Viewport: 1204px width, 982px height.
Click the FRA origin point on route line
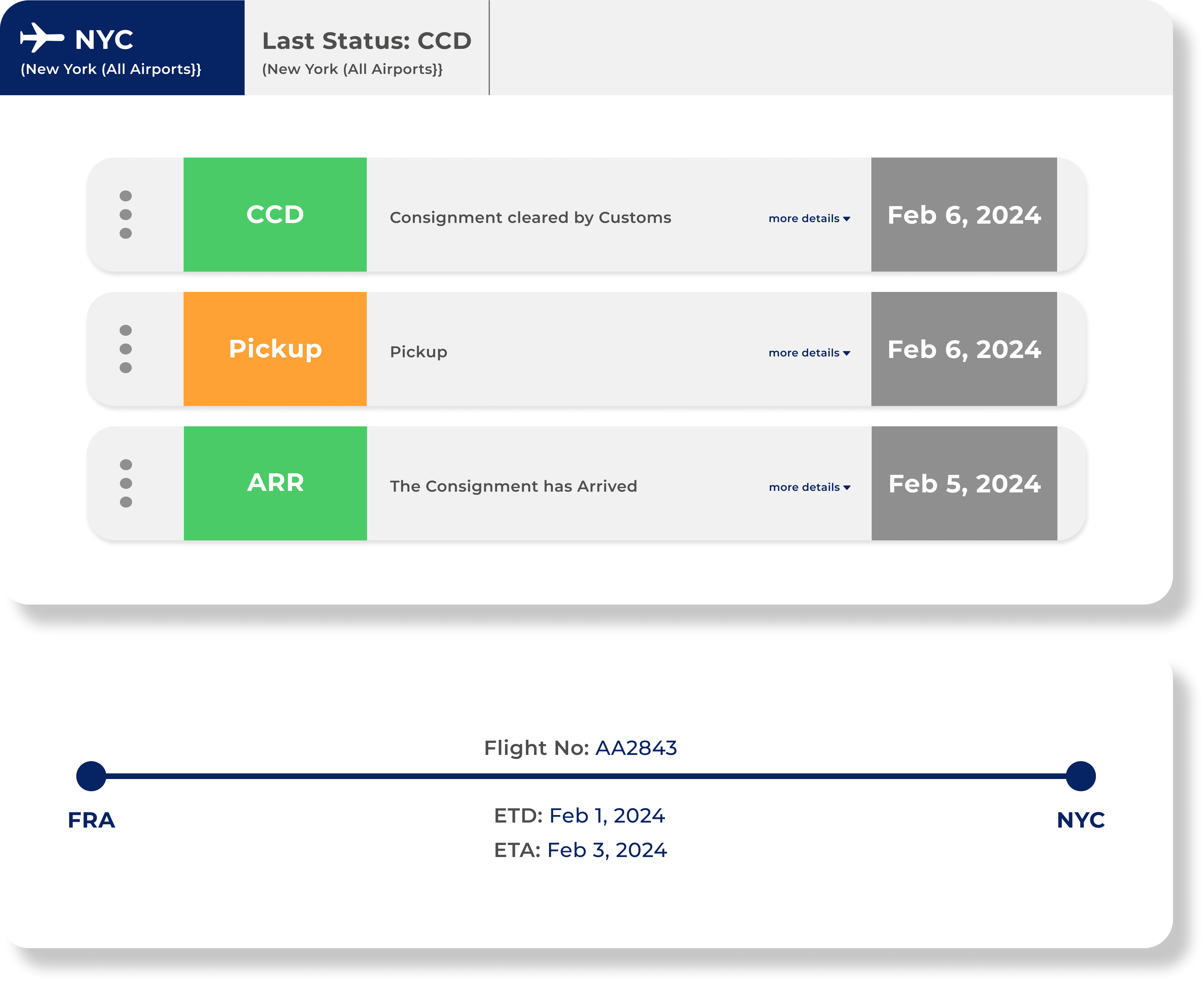click(x=91, y=776)
